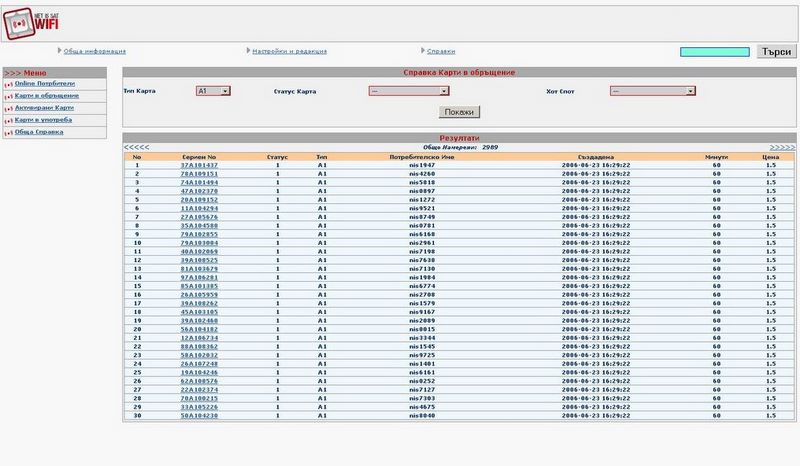800x466 pixels.
Task: Click the wifi icon beside Online Потребители
Action: [x=8, y=85]
